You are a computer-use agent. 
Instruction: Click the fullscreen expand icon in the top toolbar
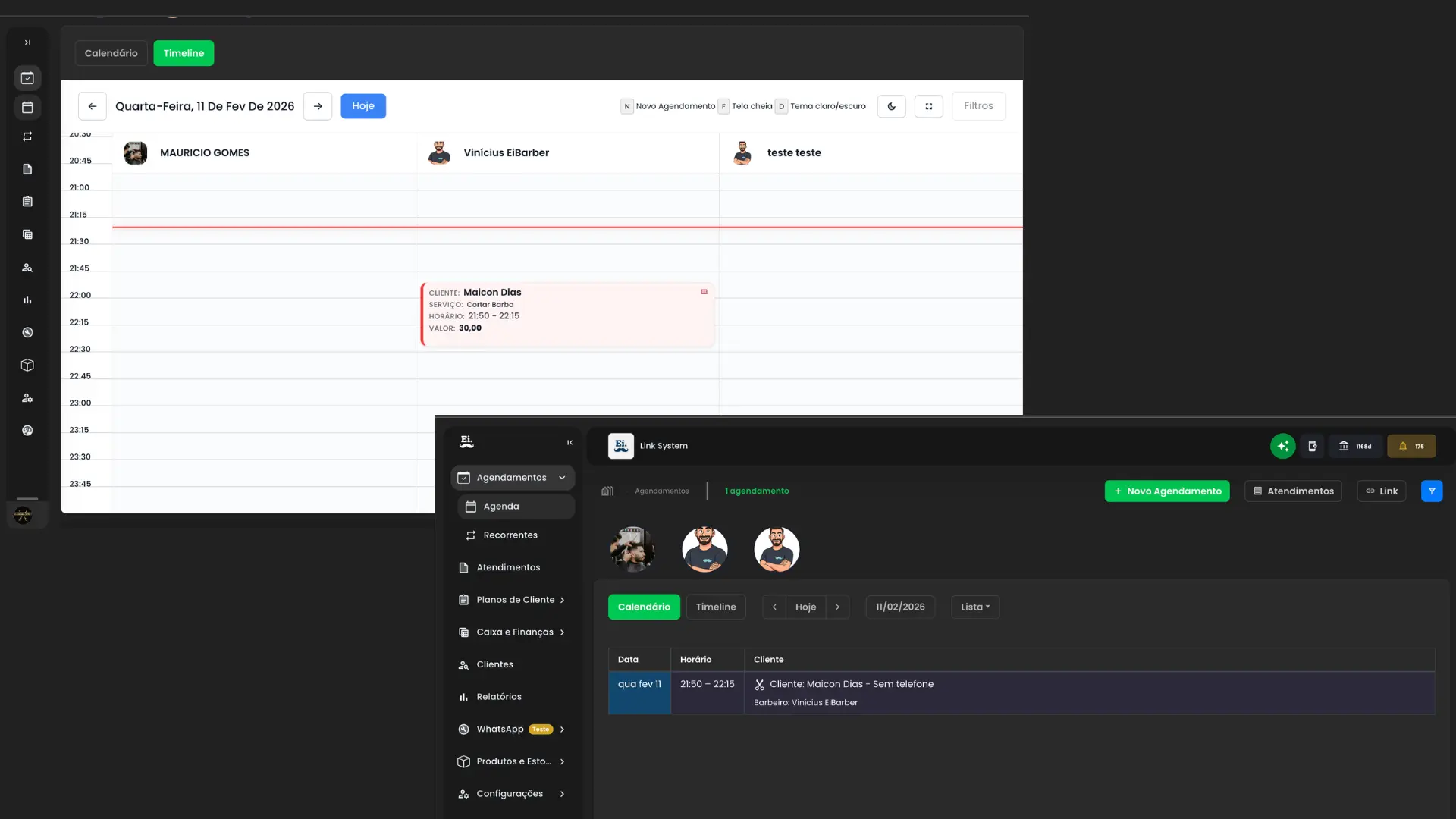click(929, 106)
